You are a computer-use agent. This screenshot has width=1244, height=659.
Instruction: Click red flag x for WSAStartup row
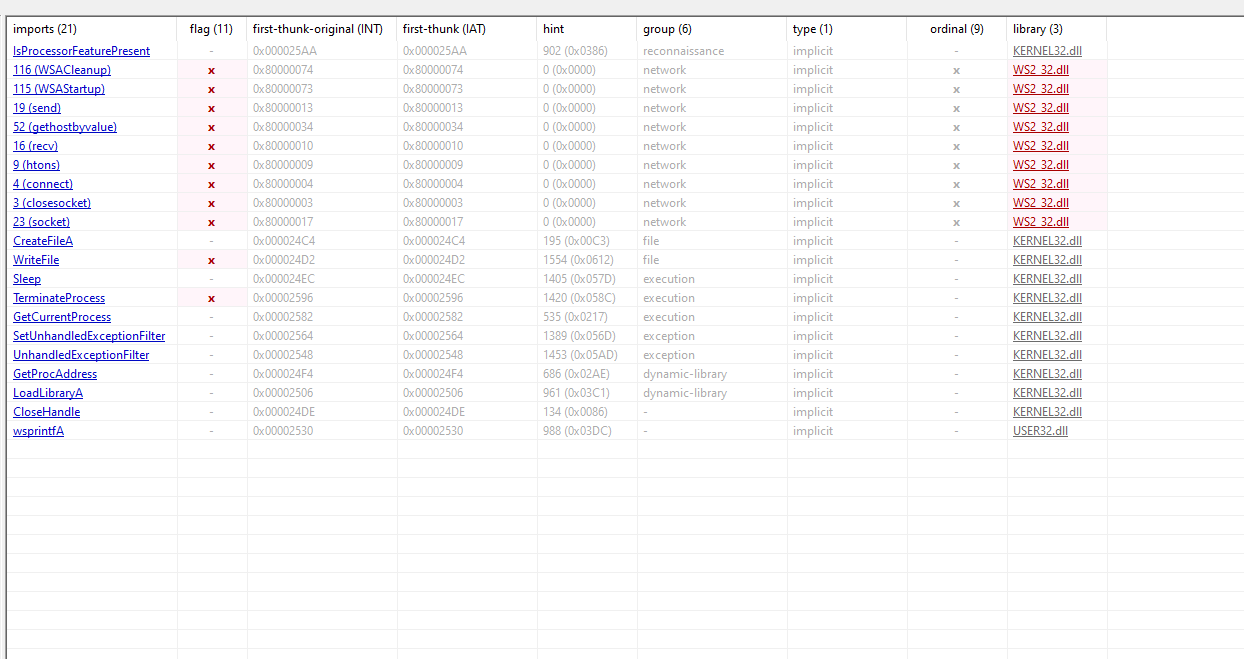click(x=211, y=89)
